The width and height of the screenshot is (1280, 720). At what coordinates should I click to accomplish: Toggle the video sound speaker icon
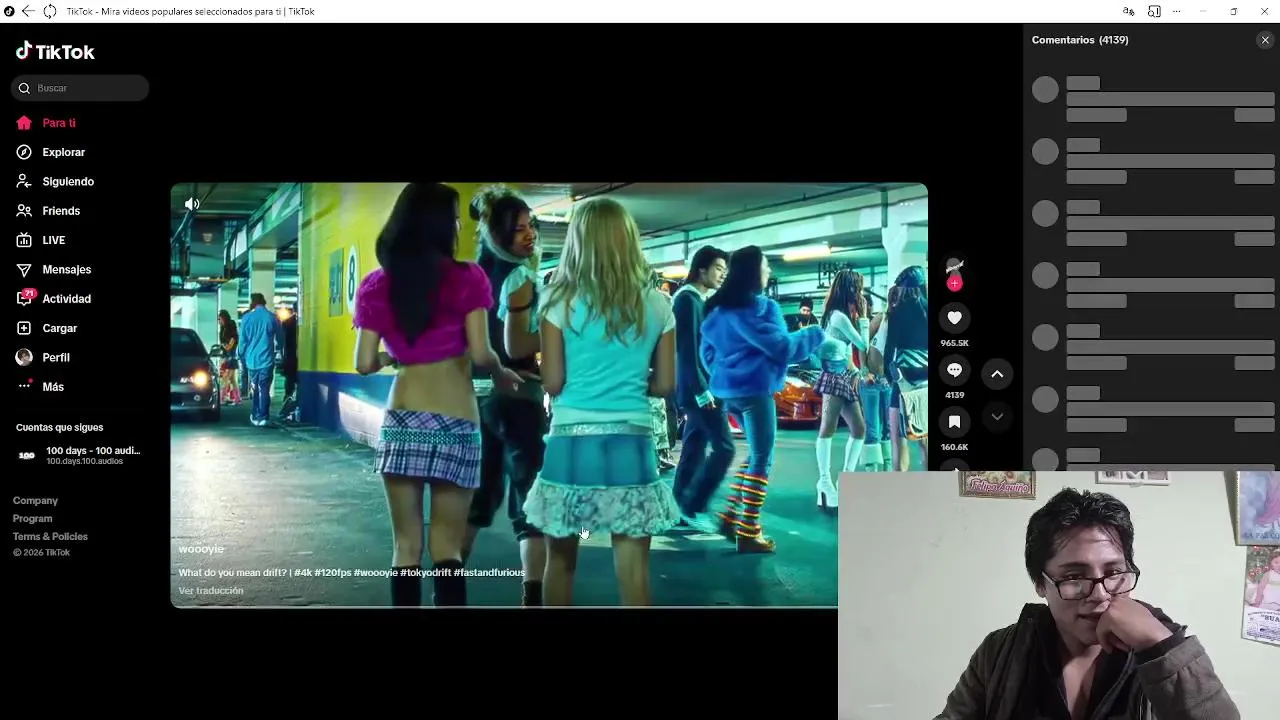(x=192, y=204)
